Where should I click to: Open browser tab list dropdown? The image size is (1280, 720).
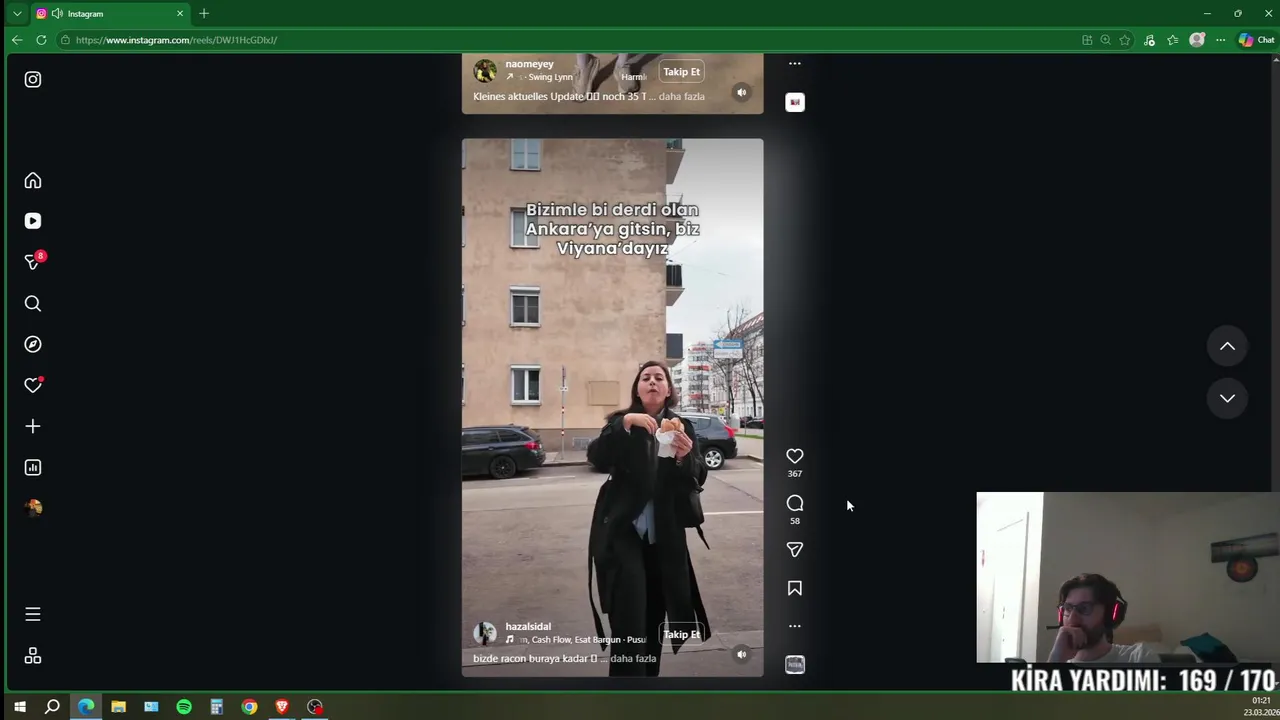[17, 14]
